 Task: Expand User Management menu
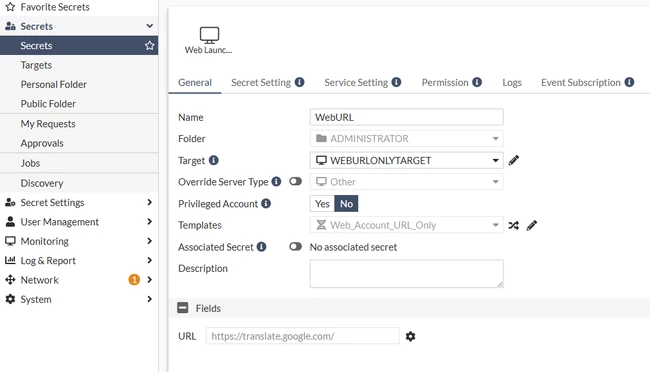pyautogui.click(x=150, y=221)
